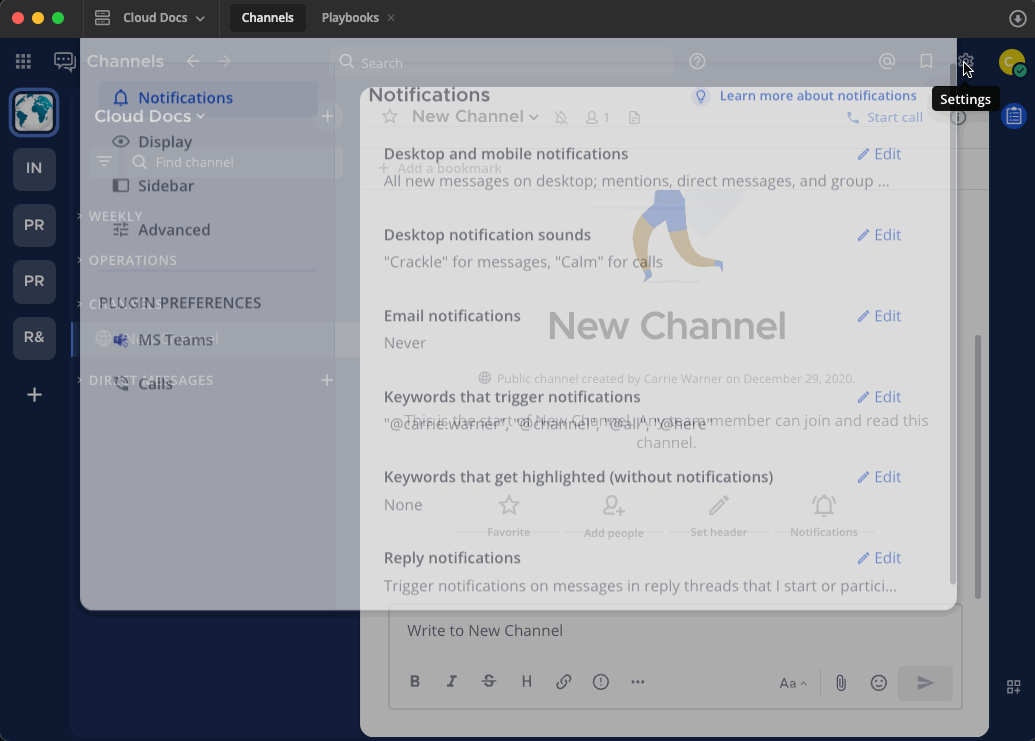Click the attach file paperclip icon
Image resolution: width=1035 pixels, height=741 pixels.
[841, 683]
